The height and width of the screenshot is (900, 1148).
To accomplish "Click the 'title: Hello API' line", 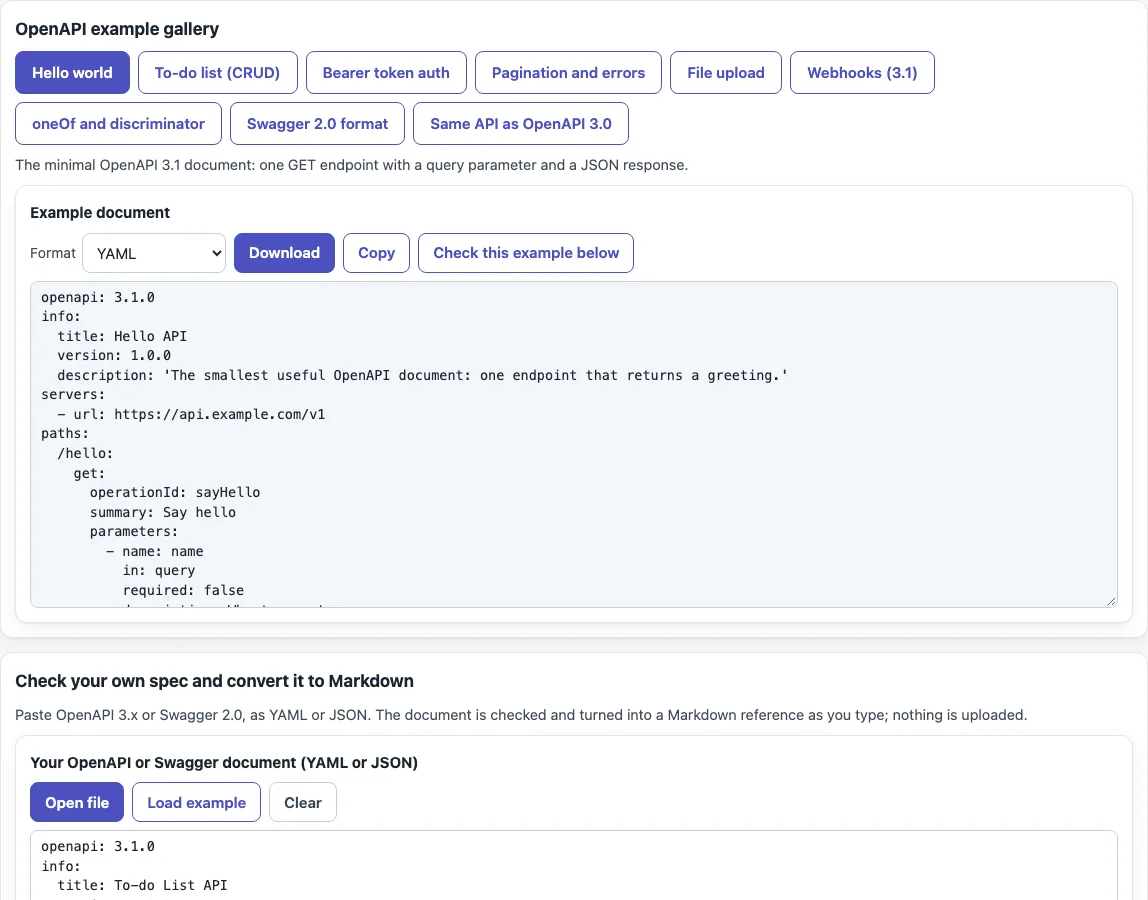I will point(122,336).
